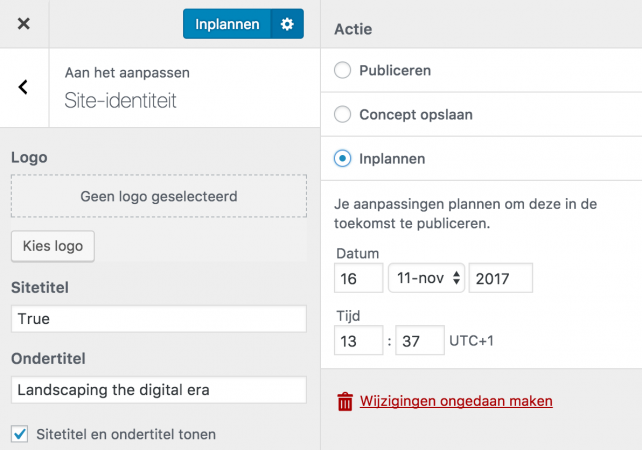Open the month dropdown showing 11-nov

426,278
